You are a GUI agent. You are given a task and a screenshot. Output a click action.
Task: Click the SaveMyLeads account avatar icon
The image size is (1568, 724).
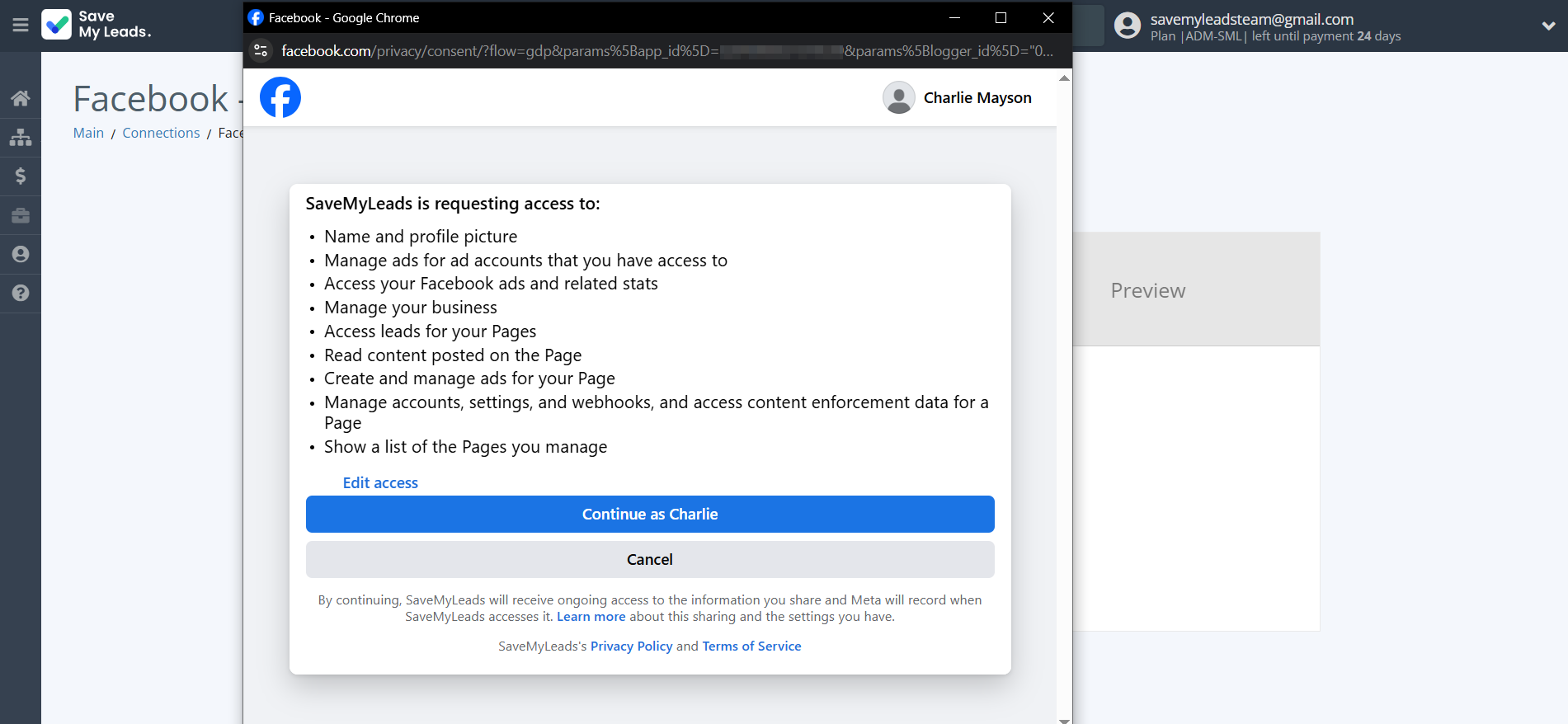pos(1127,26)
